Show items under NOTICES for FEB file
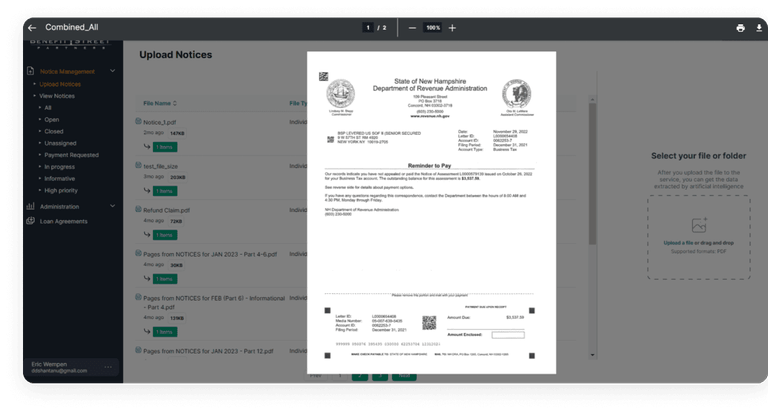 click(165, 332)
